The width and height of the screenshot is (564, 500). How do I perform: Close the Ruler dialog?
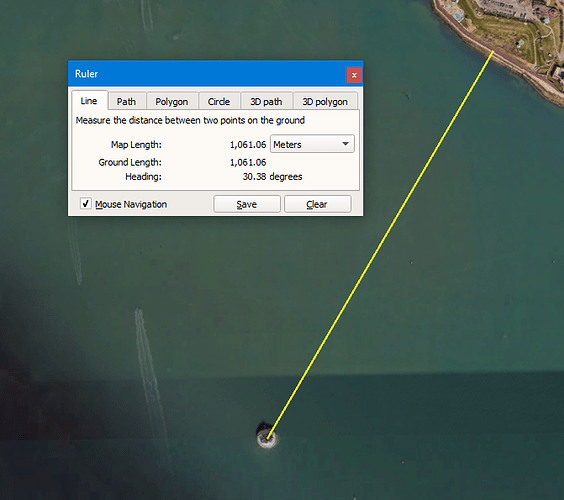(x=354, y=75)
